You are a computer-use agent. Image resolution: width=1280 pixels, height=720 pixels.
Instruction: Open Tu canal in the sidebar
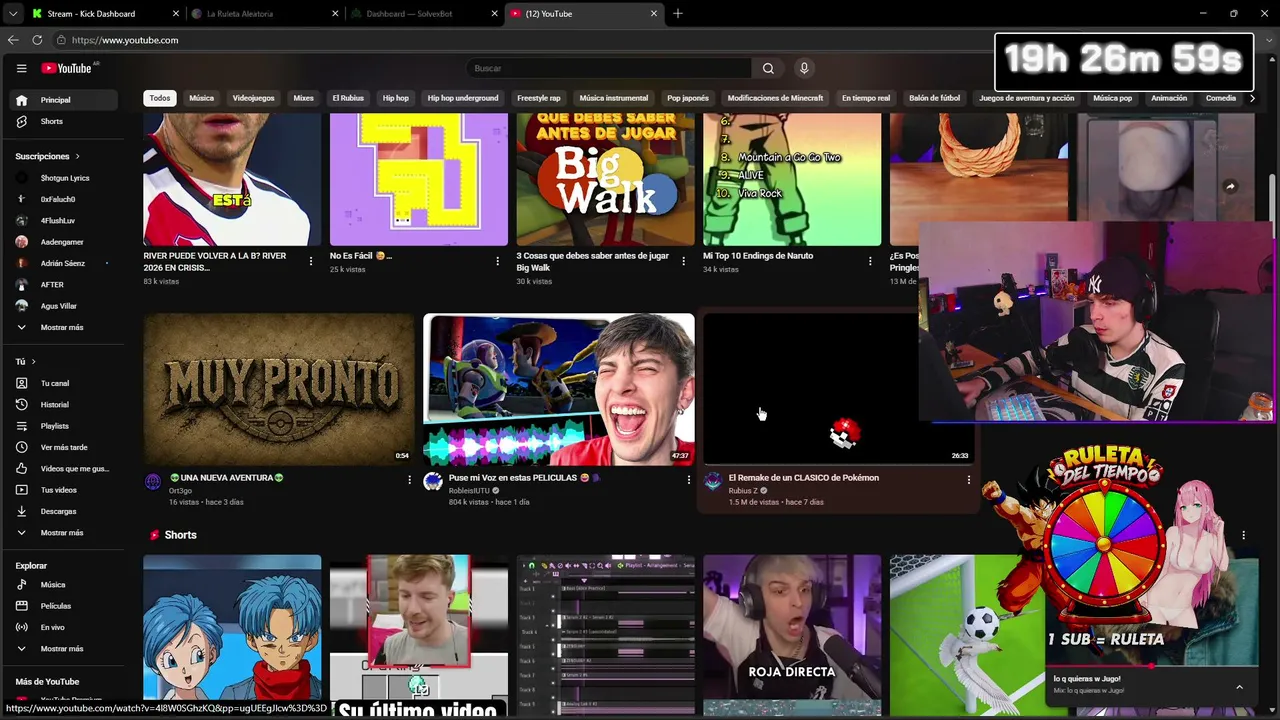62,383
